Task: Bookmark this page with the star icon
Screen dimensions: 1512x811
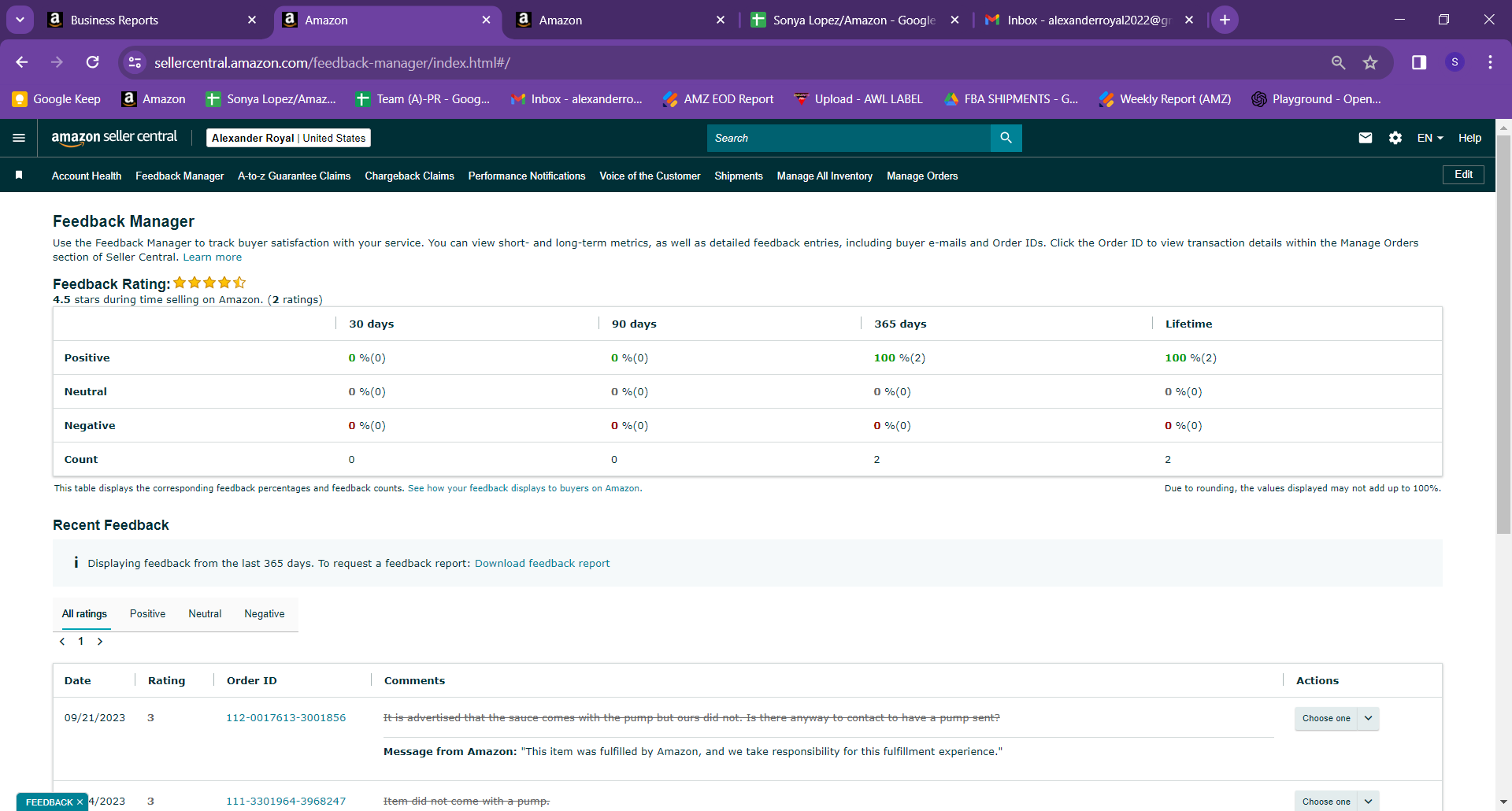Action: [x=1370, y=62]
